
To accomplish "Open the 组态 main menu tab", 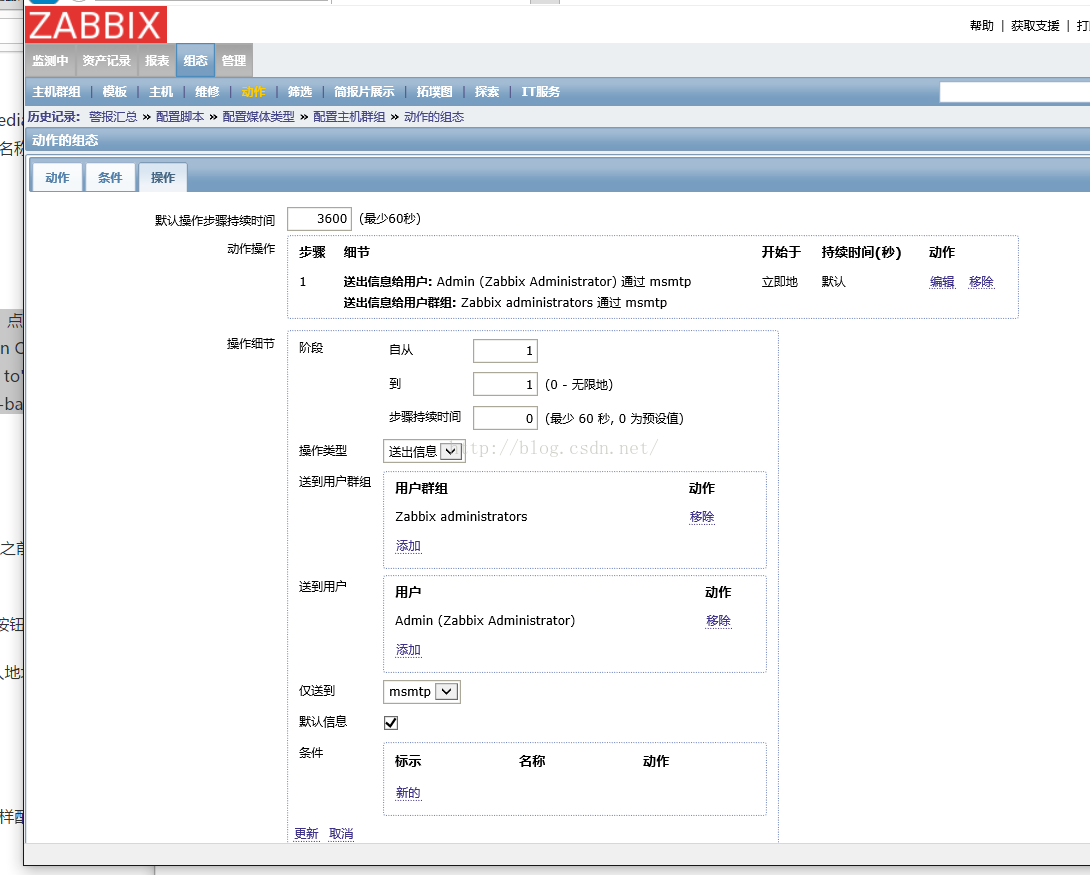I will tap(195, 61).
